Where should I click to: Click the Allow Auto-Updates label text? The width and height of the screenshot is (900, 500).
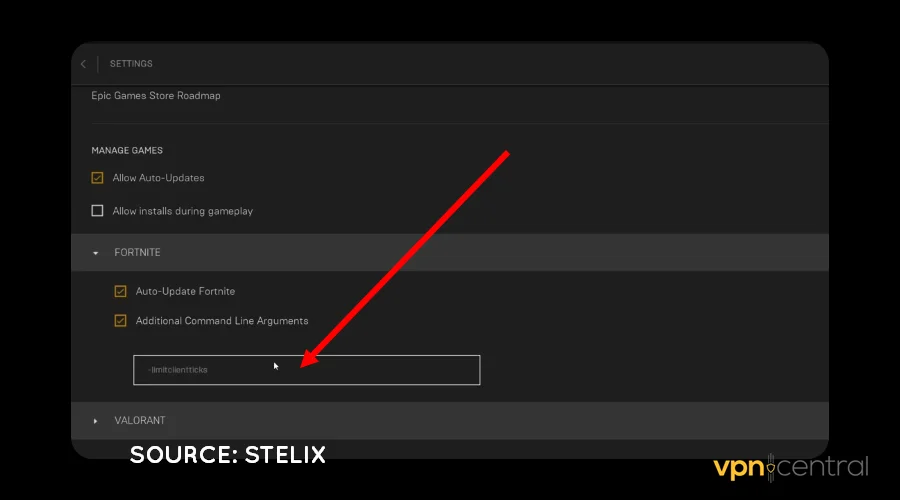(x=158, y=178)
